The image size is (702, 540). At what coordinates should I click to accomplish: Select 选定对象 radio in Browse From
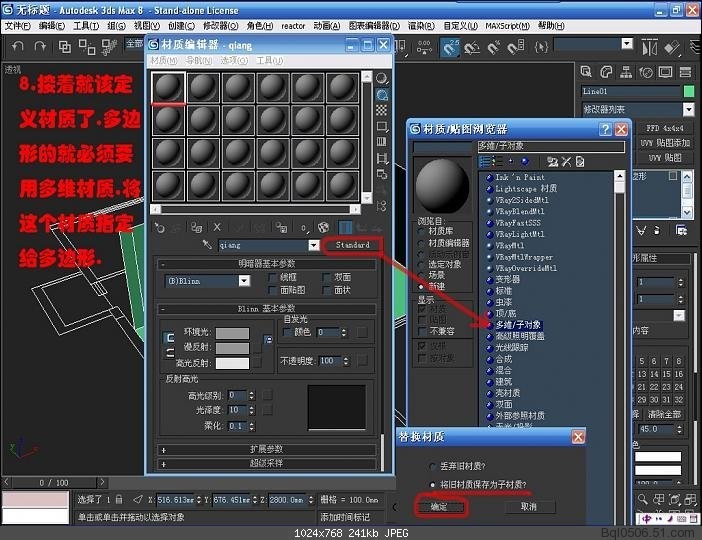point(421,265)
